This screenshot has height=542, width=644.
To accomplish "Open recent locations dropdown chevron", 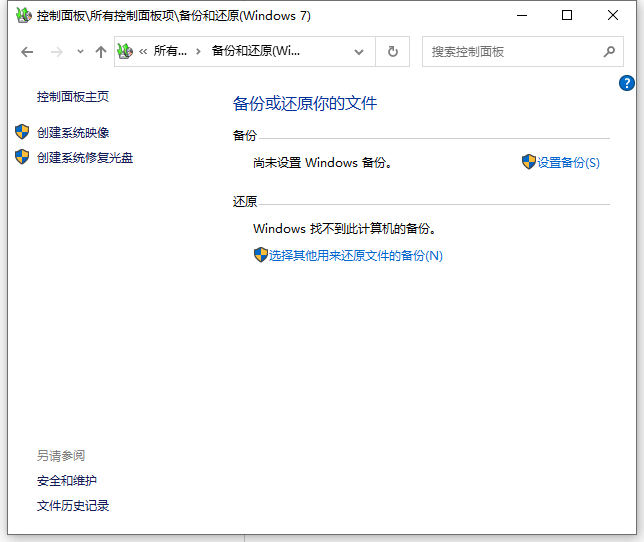I will (80, 52).
